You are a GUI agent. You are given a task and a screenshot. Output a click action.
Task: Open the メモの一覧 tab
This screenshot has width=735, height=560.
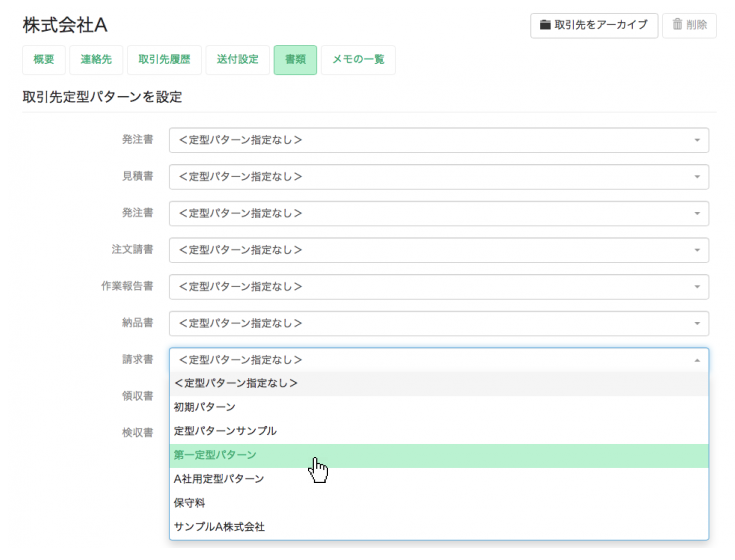(x=359, y=60)
